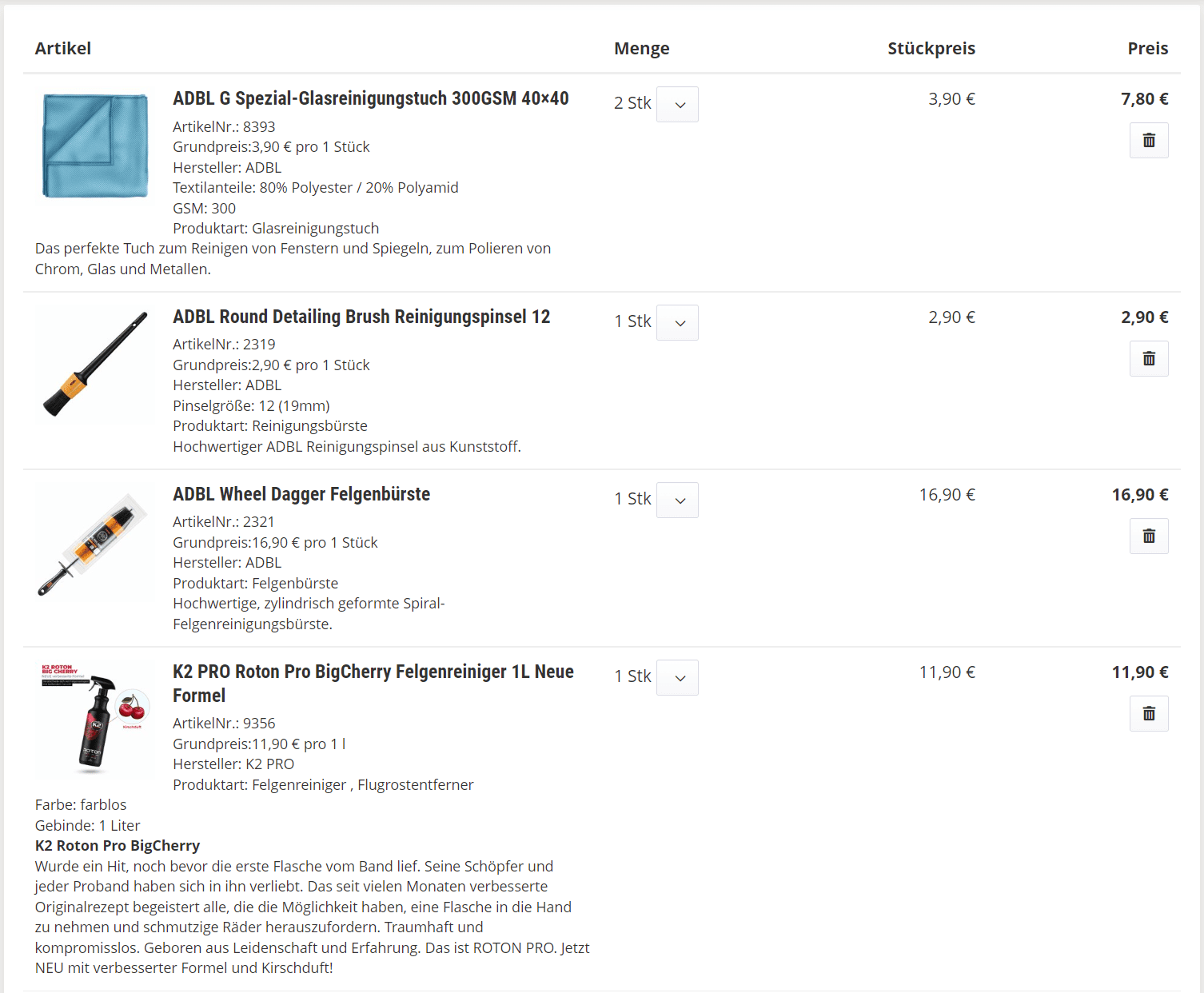Change quantity of Wheel Dagger Felgenbürste

tap(677, 500)
